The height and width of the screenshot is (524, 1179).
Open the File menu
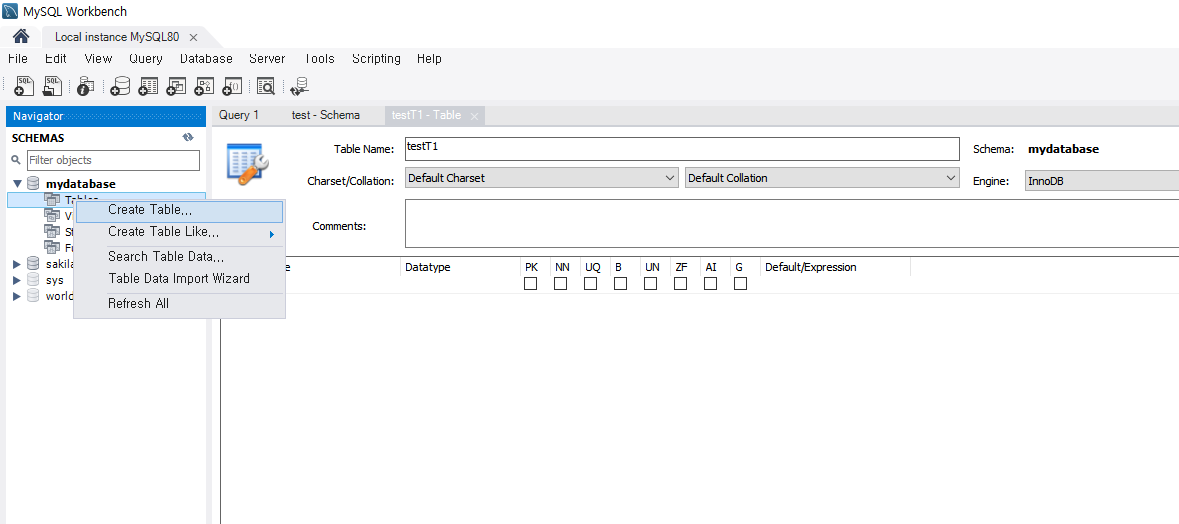tap(17, 59)
